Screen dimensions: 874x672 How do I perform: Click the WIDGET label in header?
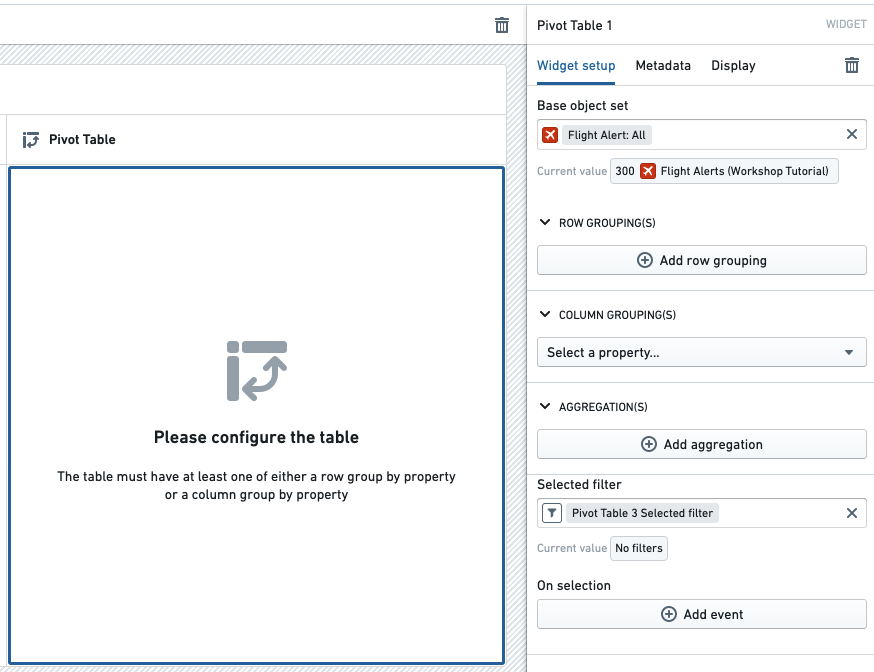pyautogui.click(x=846, y=25)
